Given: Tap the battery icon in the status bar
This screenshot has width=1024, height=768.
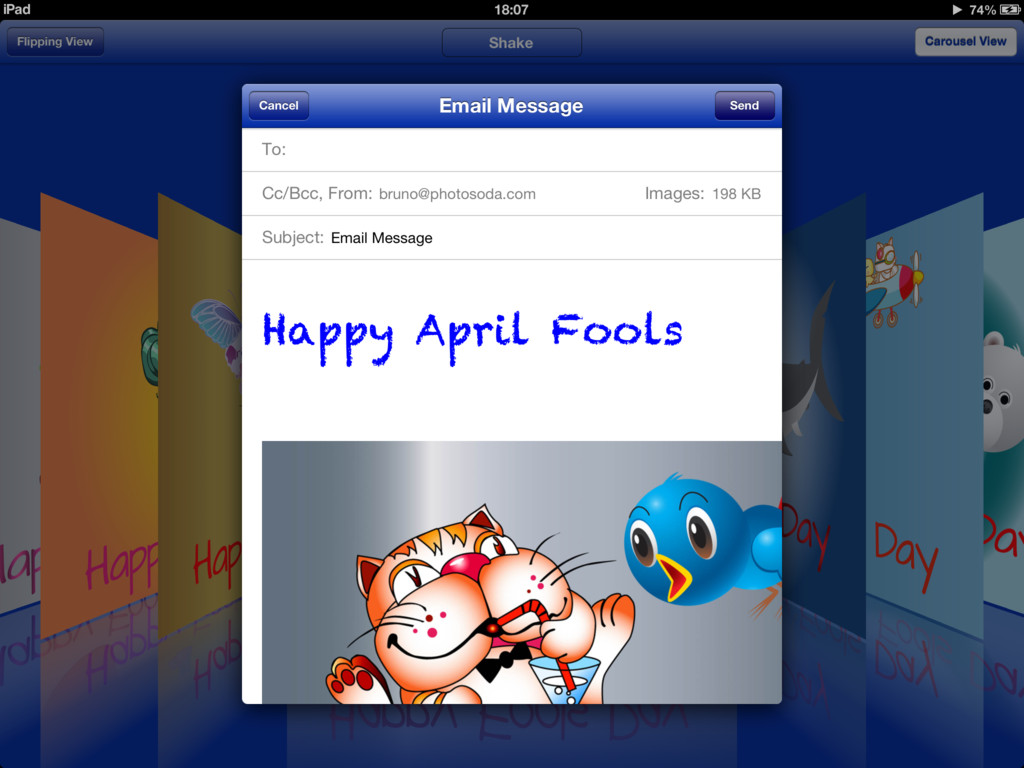Looking at the screenshot, I should (1010, 10).
